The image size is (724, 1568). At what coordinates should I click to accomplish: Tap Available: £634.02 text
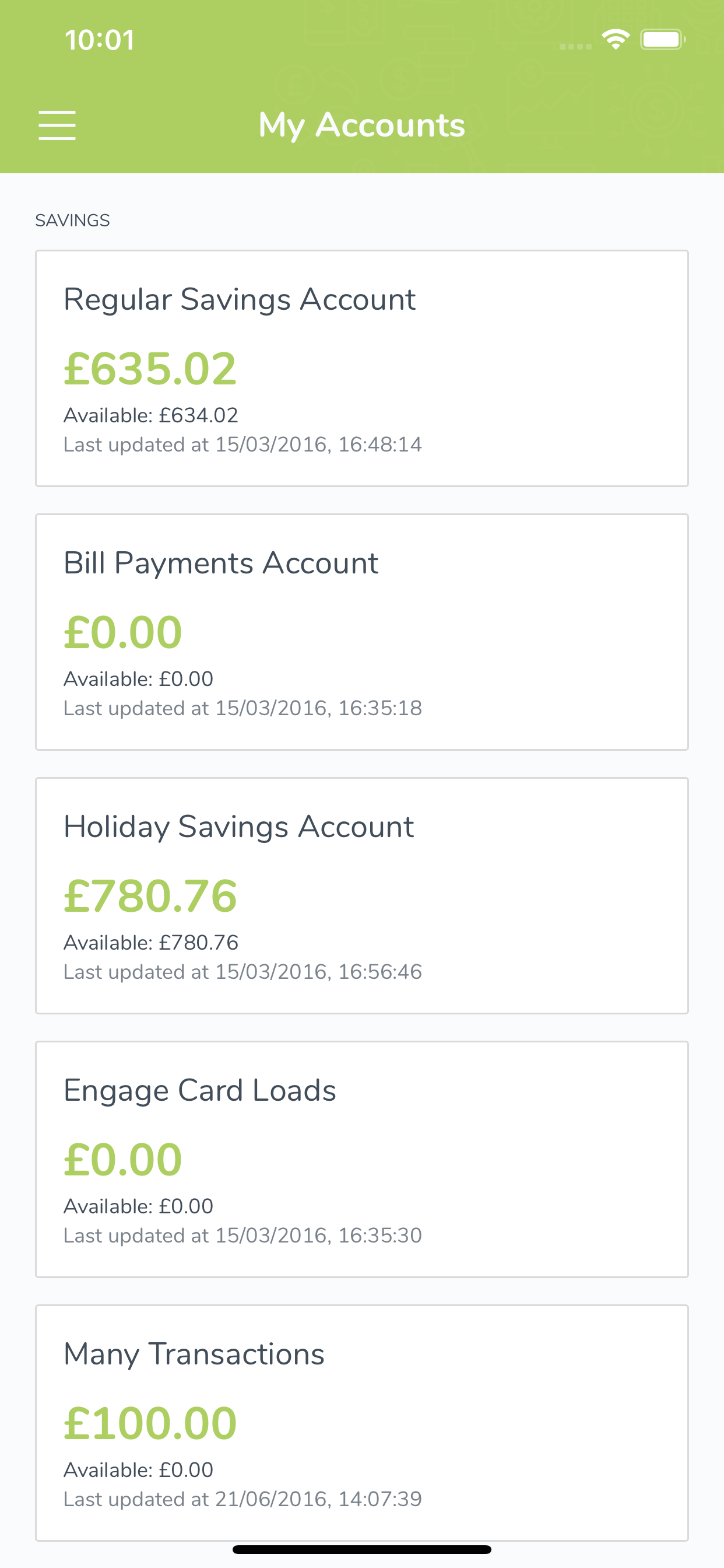point(151,415)
